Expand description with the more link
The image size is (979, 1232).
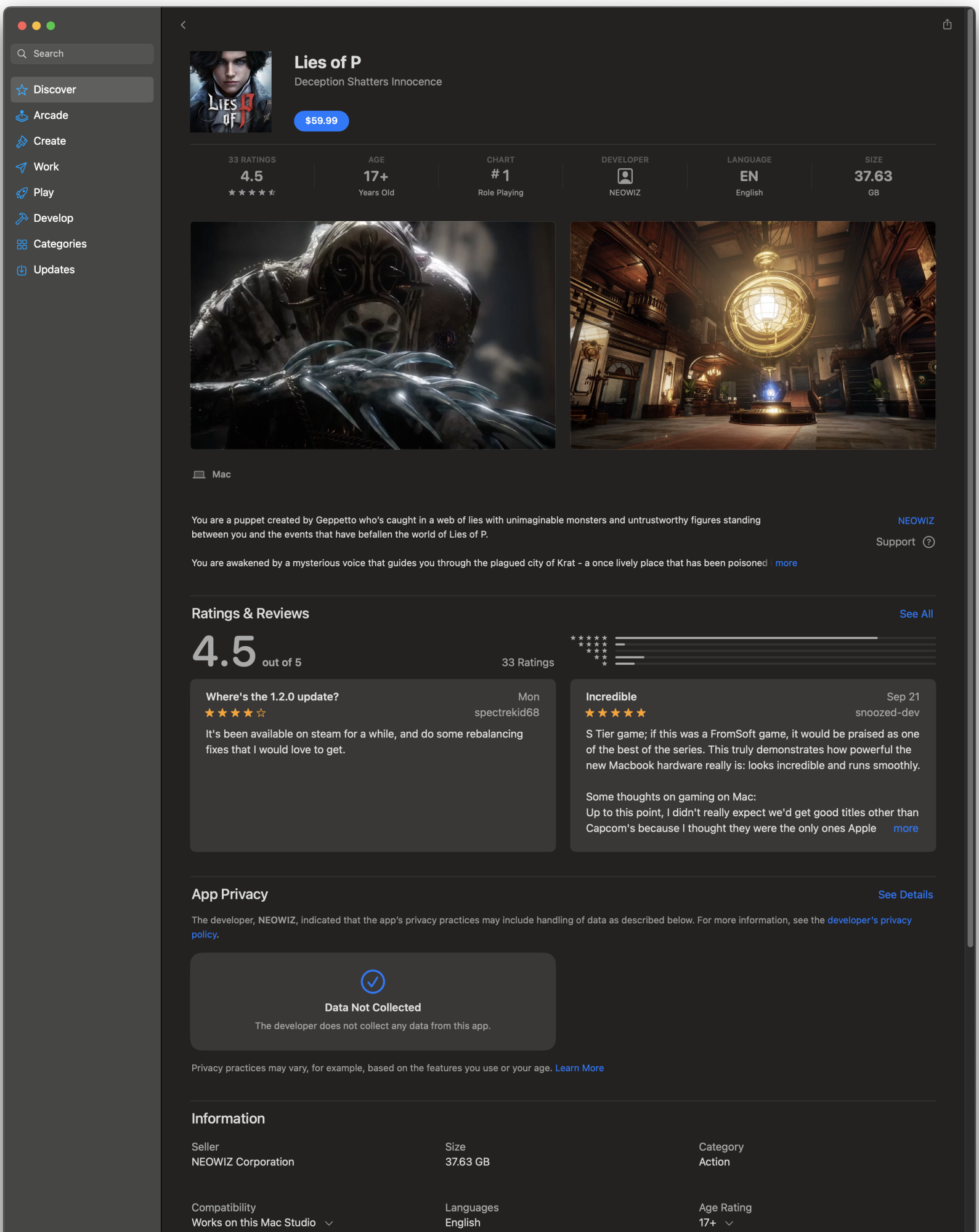pyautogui.click(x=786, y=563)
